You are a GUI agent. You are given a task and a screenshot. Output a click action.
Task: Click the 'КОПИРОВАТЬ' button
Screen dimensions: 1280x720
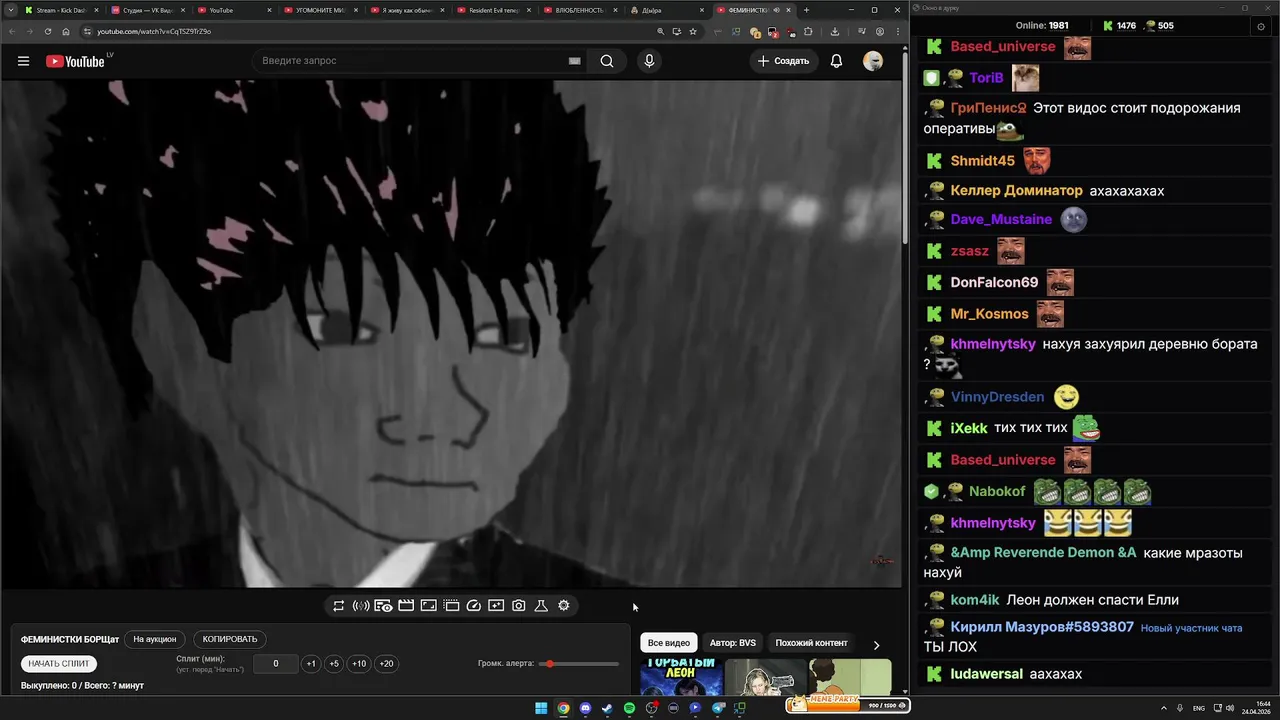(x=230, y=639)
